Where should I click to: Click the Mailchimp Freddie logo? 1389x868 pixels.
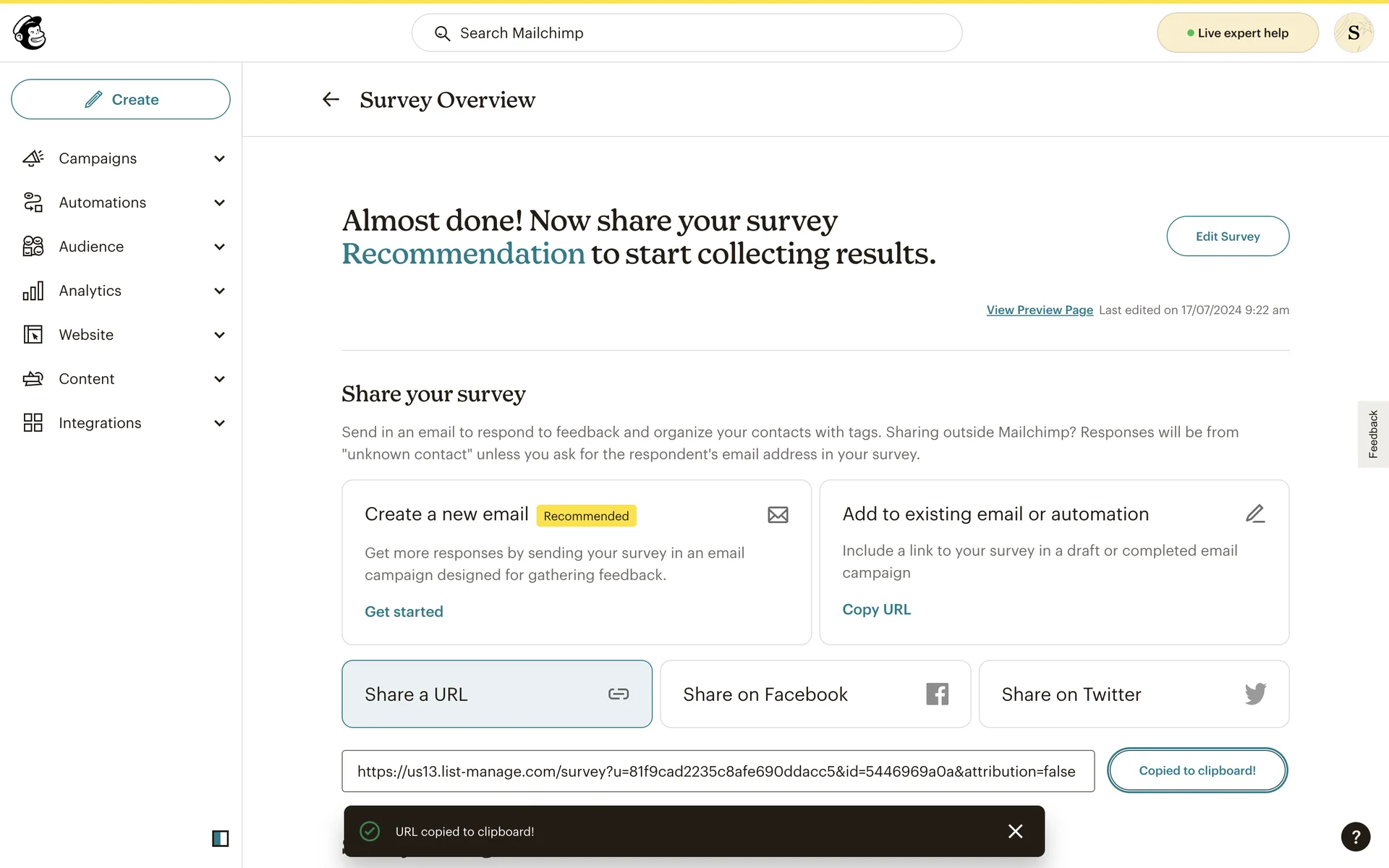30,33
